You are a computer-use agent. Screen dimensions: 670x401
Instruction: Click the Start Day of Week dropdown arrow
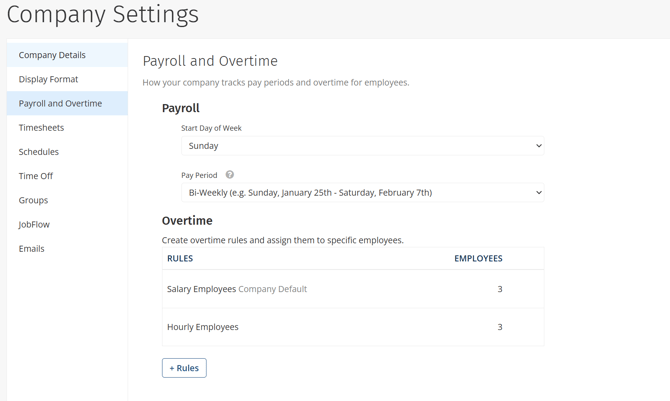(x=538, y=146)
